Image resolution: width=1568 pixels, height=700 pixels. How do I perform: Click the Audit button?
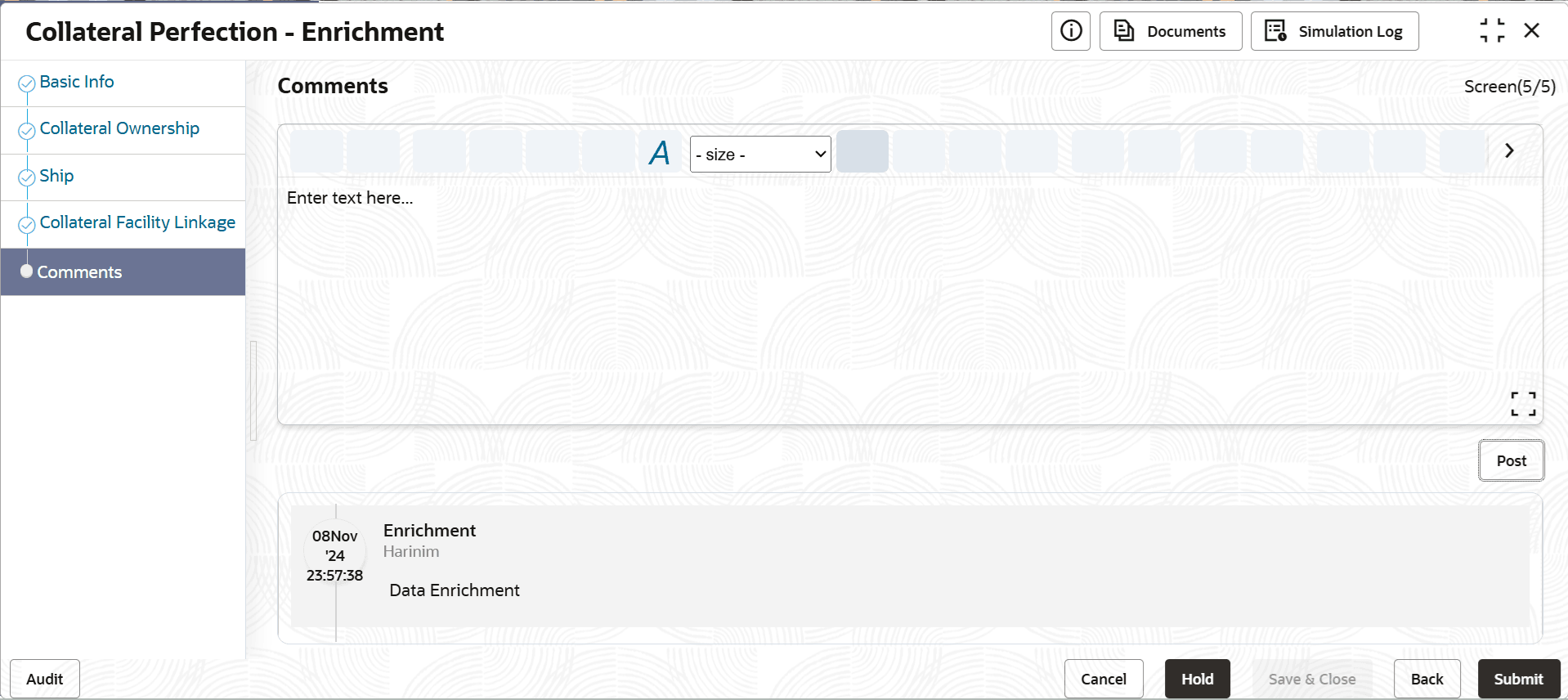pos(44,679)
